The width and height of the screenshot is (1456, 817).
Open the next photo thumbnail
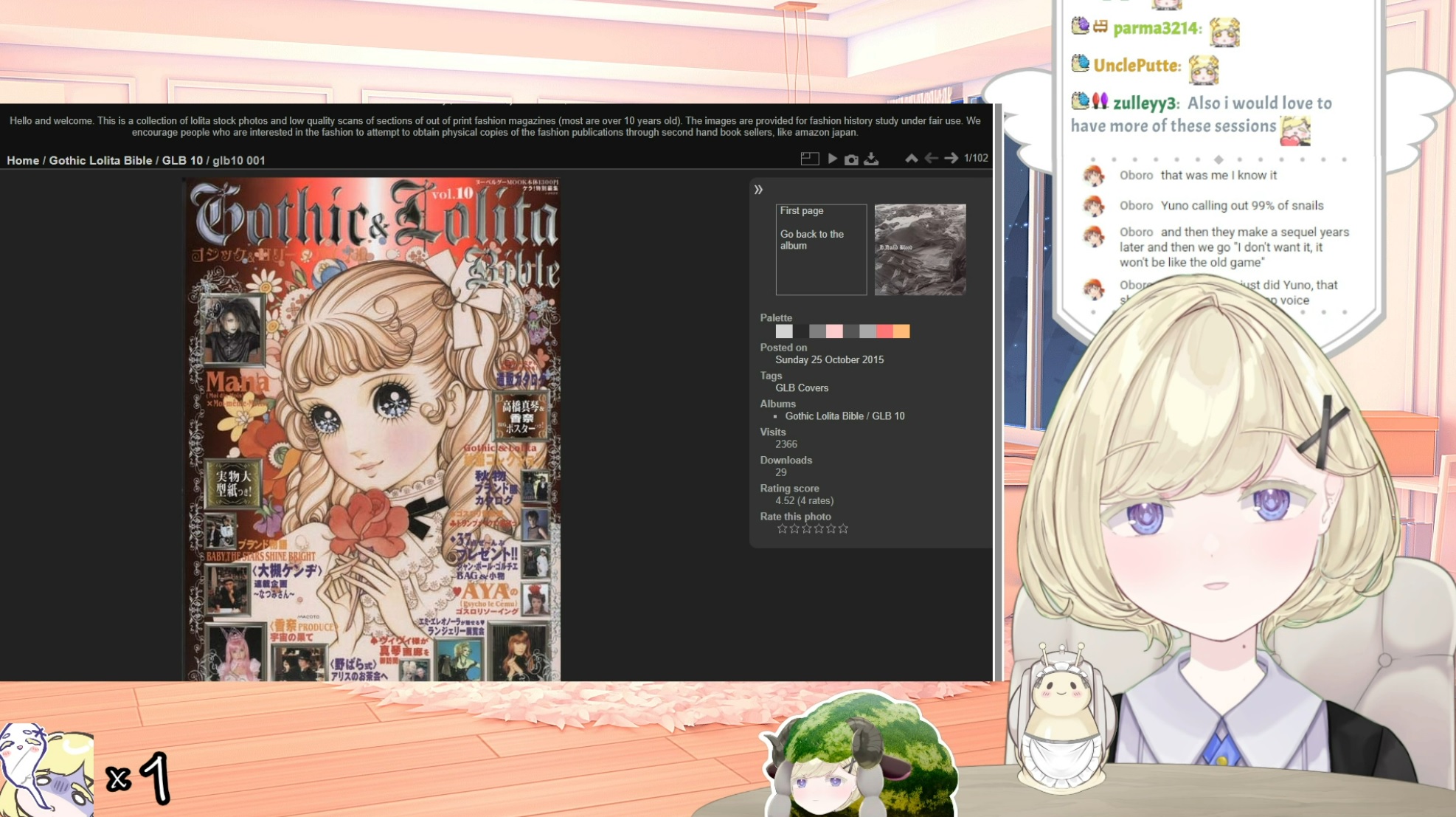point(920,249)
